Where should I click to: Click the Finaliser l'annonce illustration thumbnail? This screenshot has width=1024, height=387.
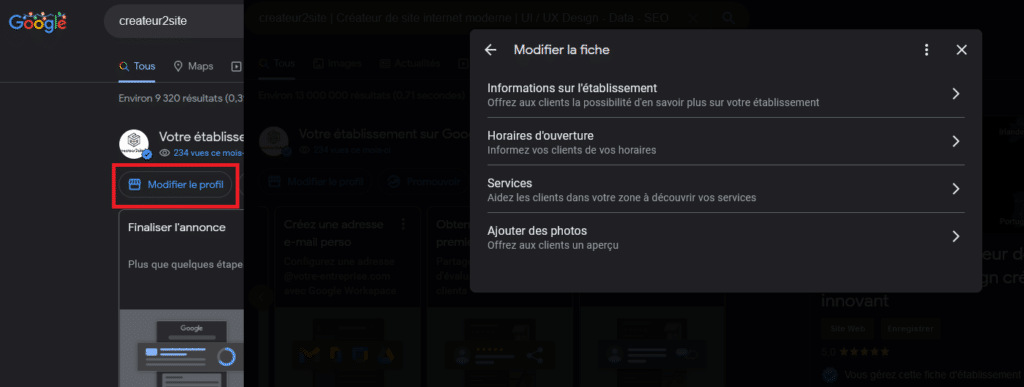tap(182, 349)
